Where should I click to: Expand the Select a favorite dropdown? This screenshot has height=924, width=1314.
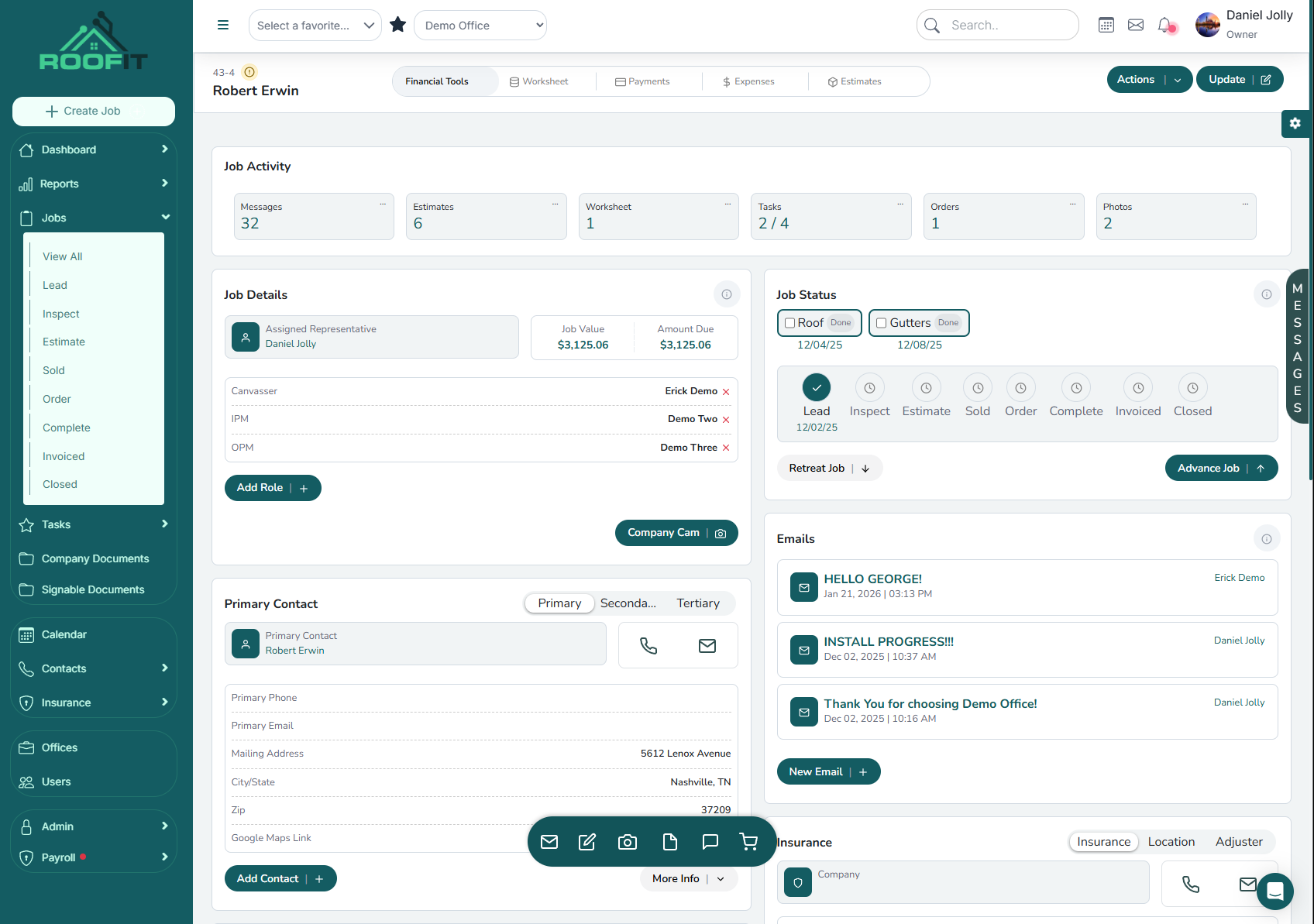[x=315, y=26]
